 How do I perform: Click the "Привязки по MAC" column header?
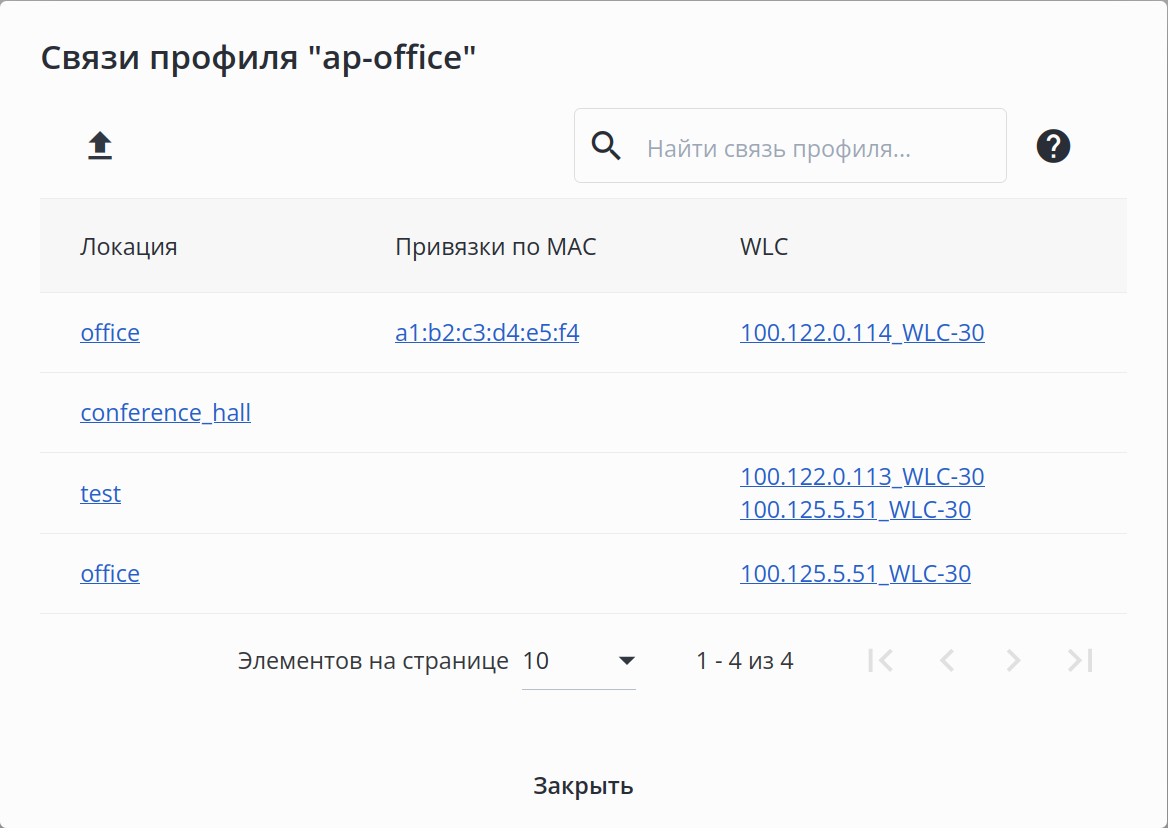(x=496, y=247)
